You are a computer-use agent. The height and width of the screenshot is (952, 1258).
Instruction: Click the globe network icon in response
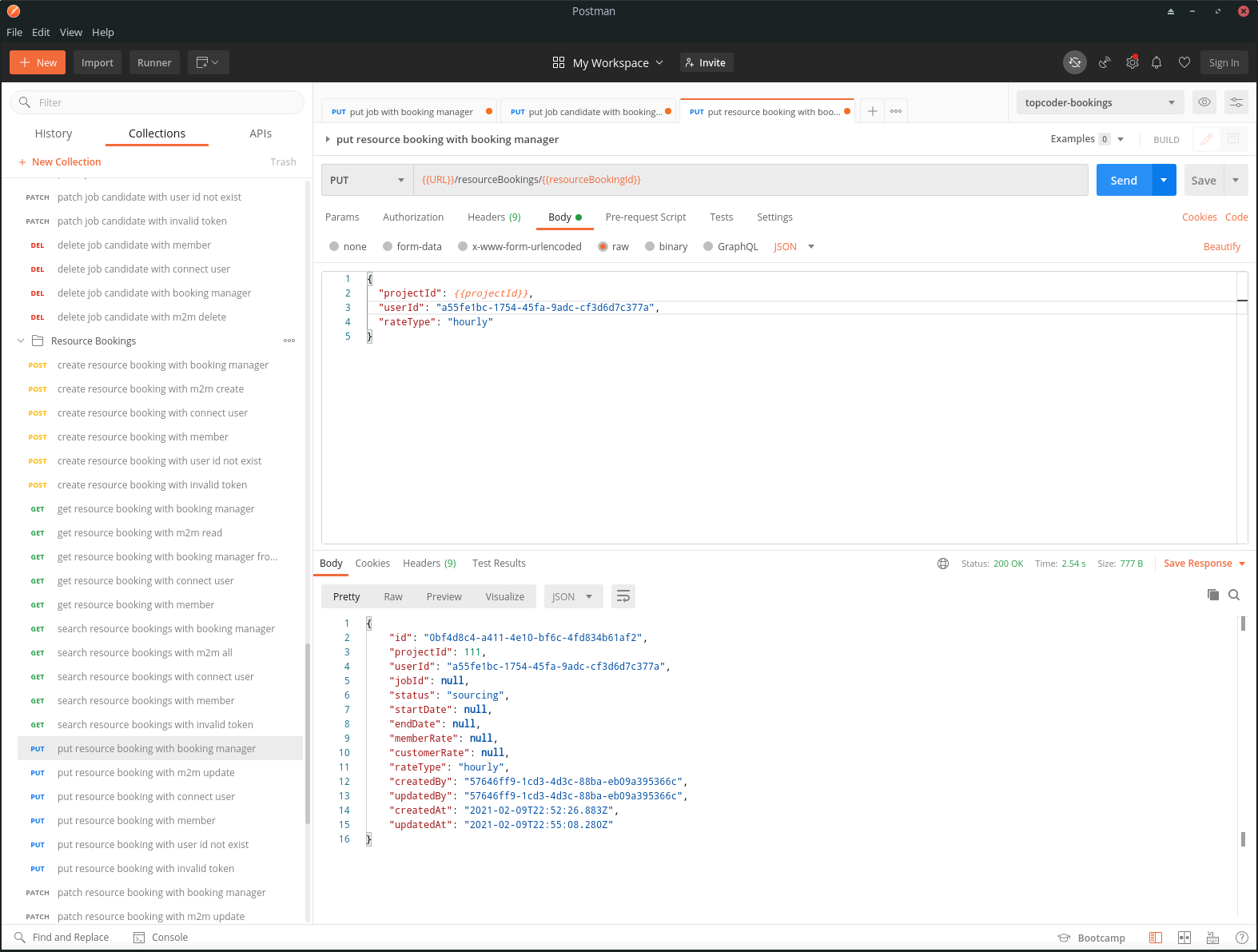click(x=943, y=564)
